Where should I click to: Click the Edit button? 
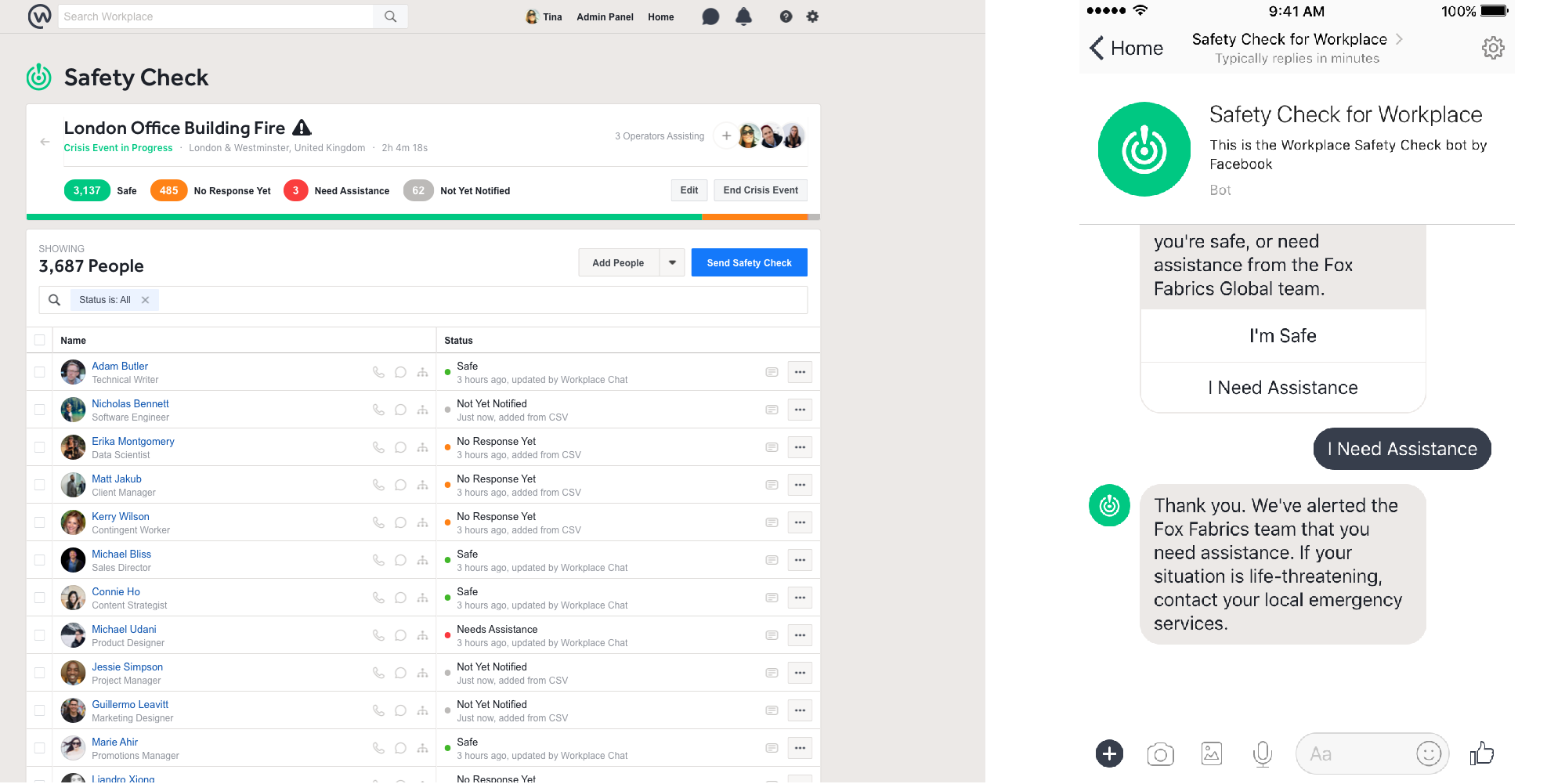click(689, 190)
